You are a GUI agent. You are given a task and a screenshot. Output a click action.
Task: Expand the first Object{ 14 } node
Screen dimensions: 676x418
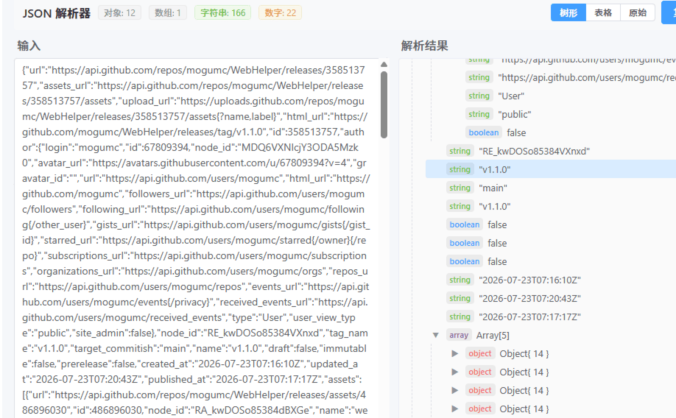pos(454,354)
